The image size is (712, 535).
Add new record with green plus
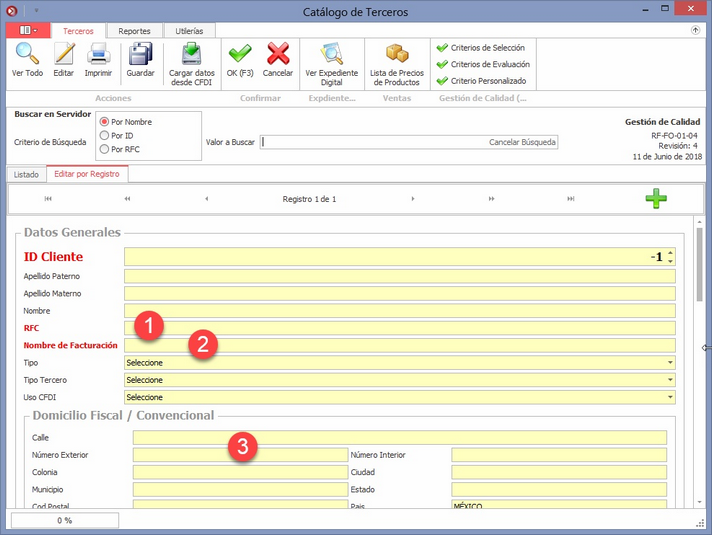(x=656, y=198)
